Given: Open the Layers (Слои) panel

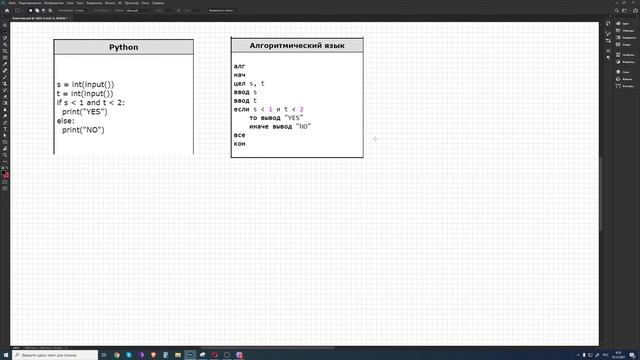Looking at the screenshot, I should pos(623,72).
